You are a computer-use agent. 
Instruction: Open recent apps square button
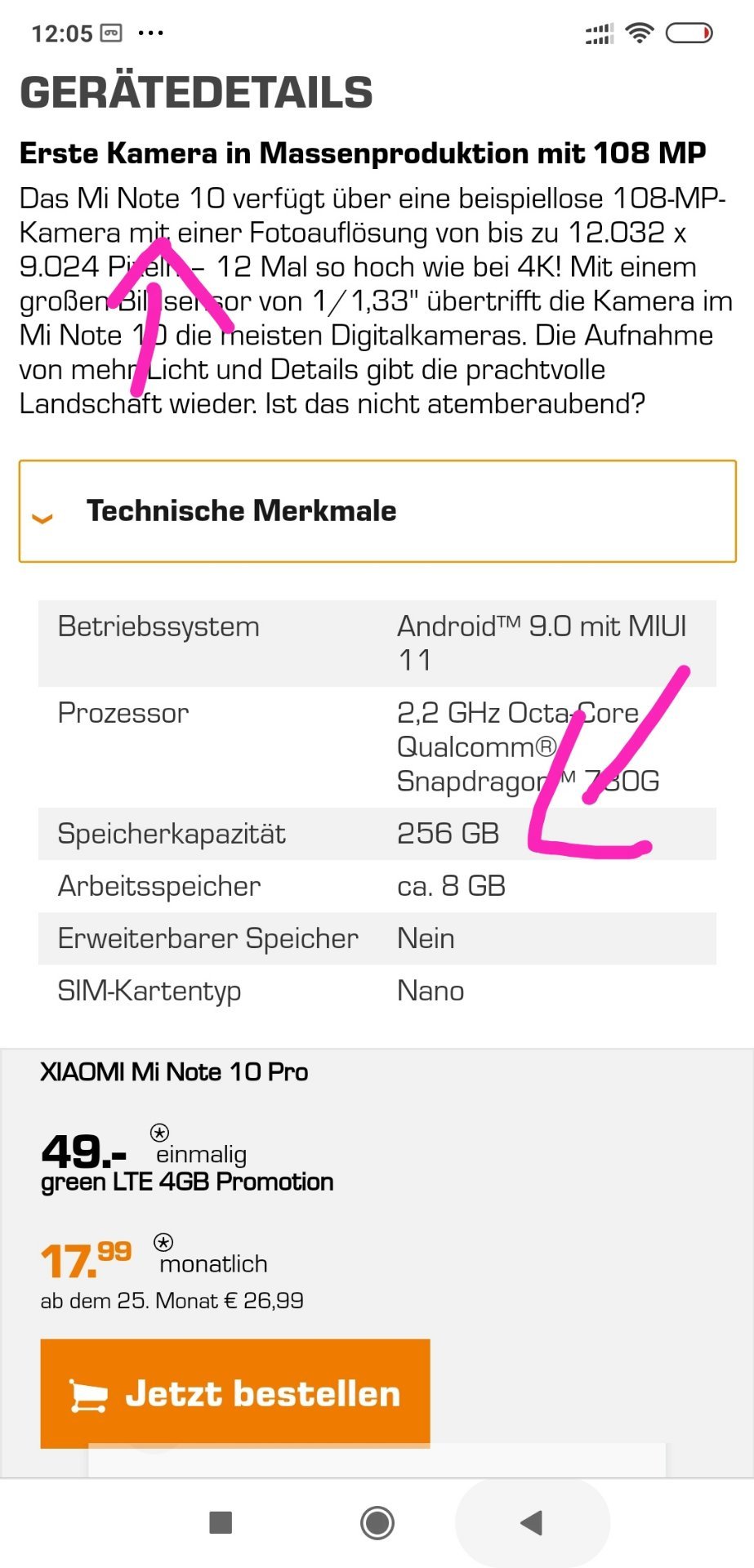point(221,1522)
